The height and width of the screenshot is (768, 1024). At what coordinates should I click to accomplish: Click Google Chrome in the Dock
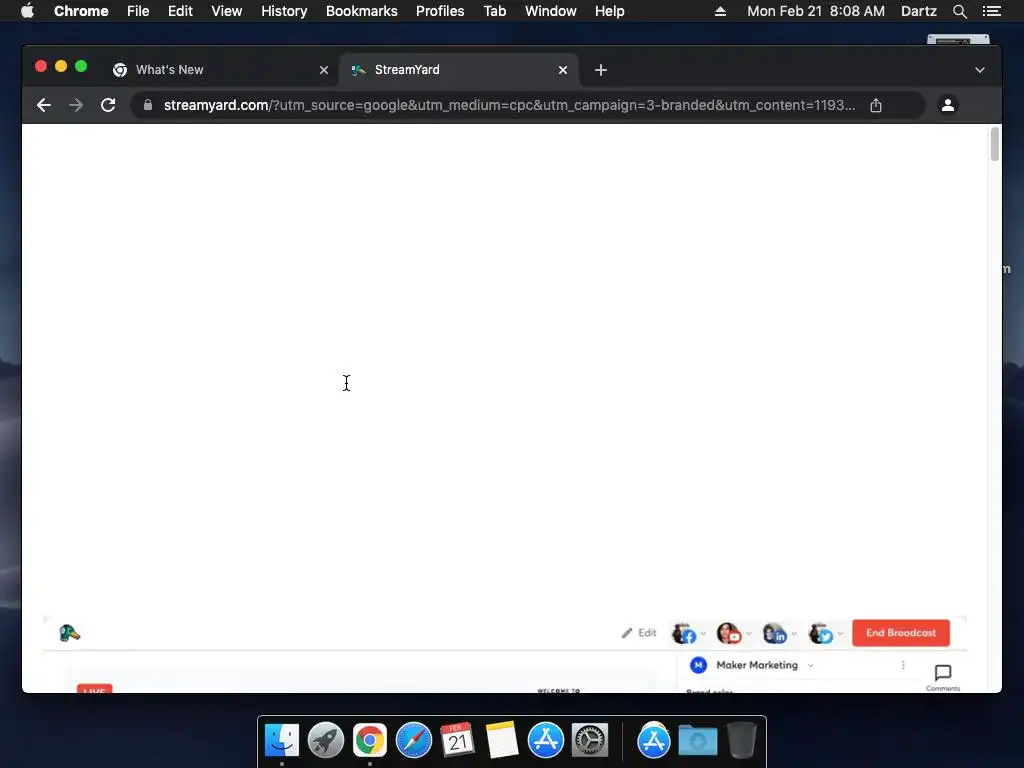tap(370, 740)
